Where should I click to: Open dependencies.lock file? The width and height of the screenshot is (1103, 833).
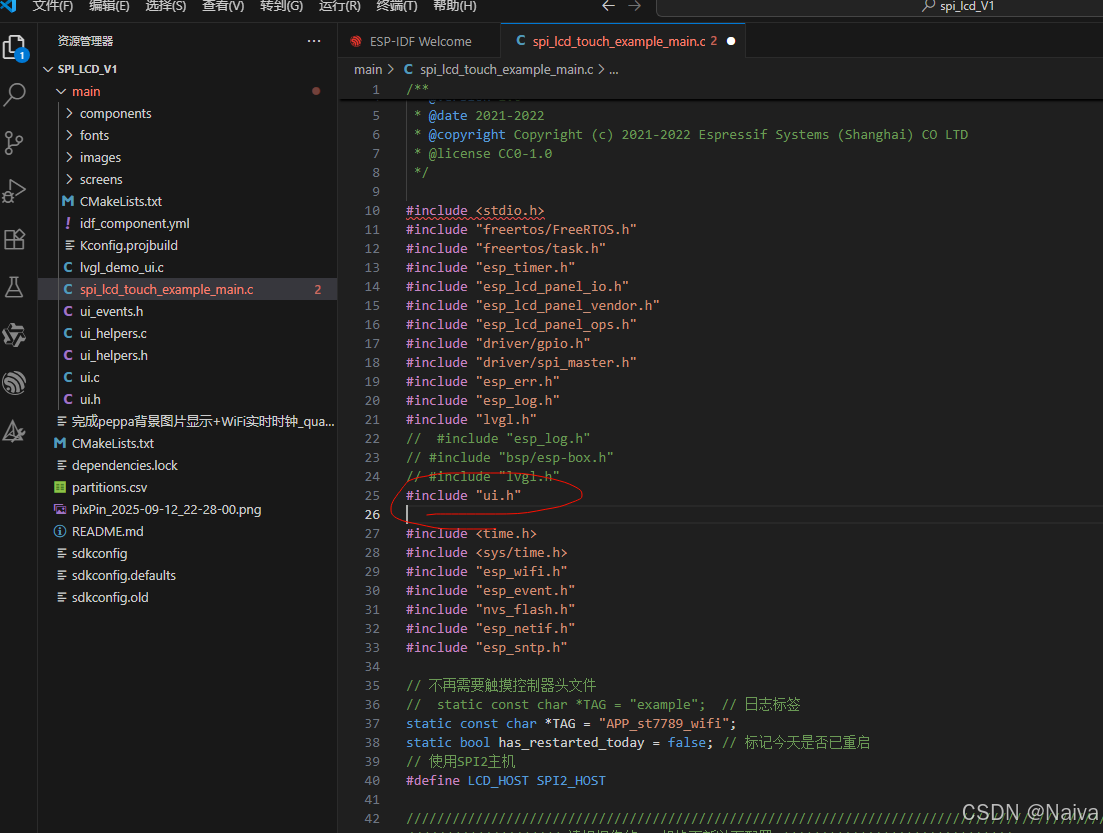pos(125,465)
